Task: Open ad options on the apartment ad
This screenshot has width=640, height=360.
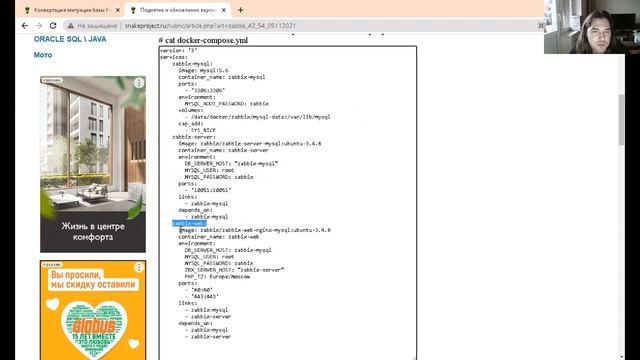Action: coord(139,83)
